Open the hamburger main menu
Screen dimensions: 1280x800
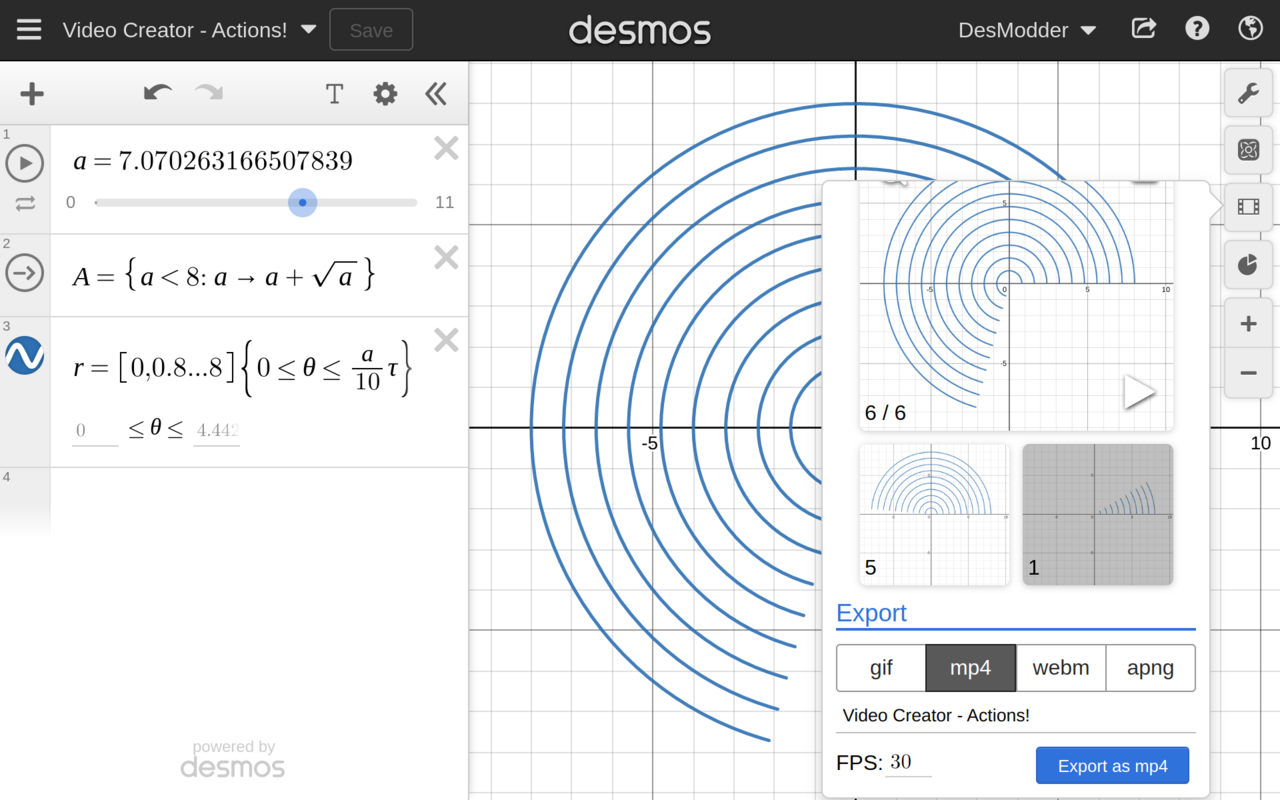pyautogui.click(x=28, y=29)
